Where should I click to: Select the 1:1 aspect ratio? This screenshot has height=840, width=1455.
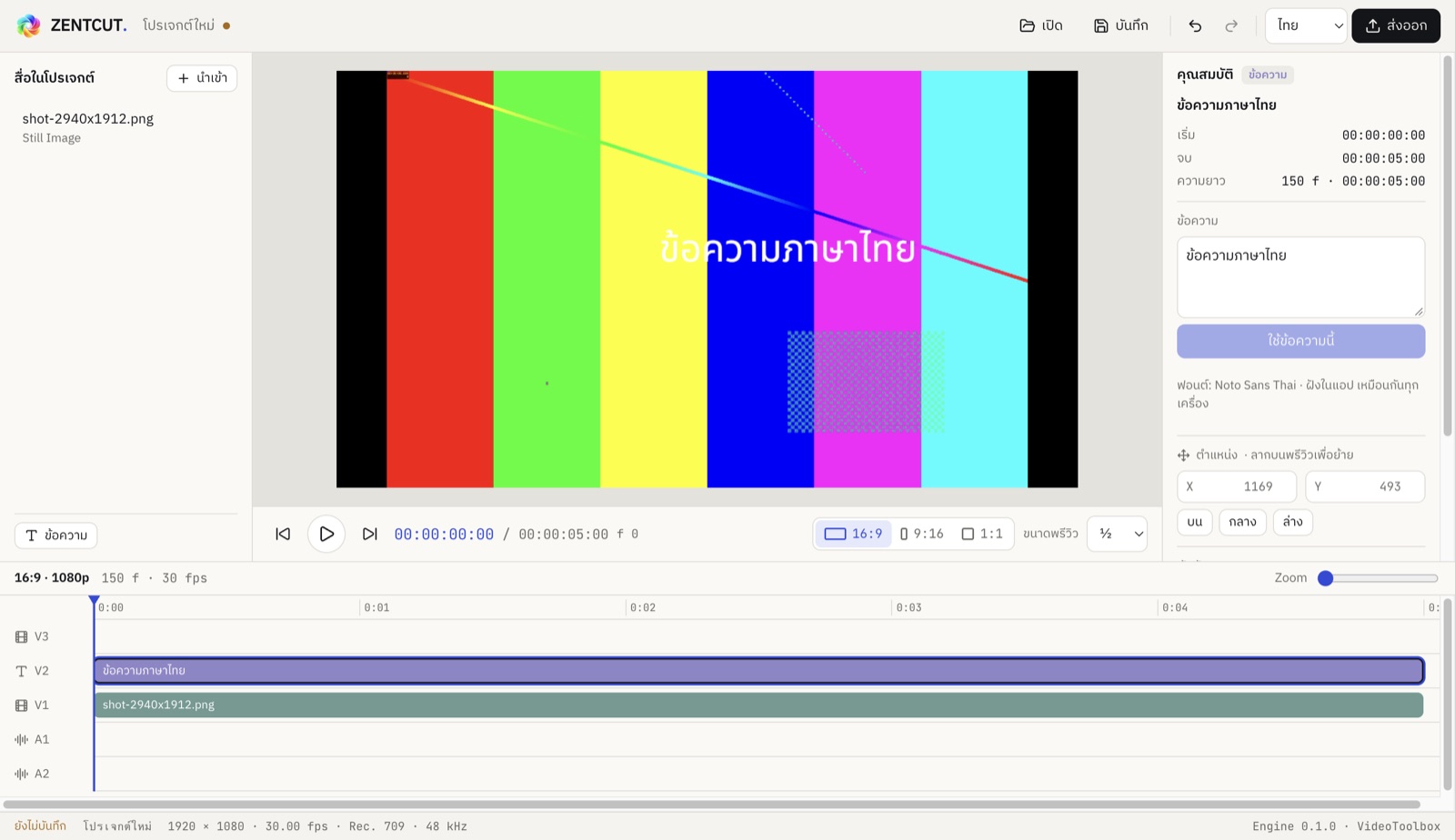click(x=982, y=534)
